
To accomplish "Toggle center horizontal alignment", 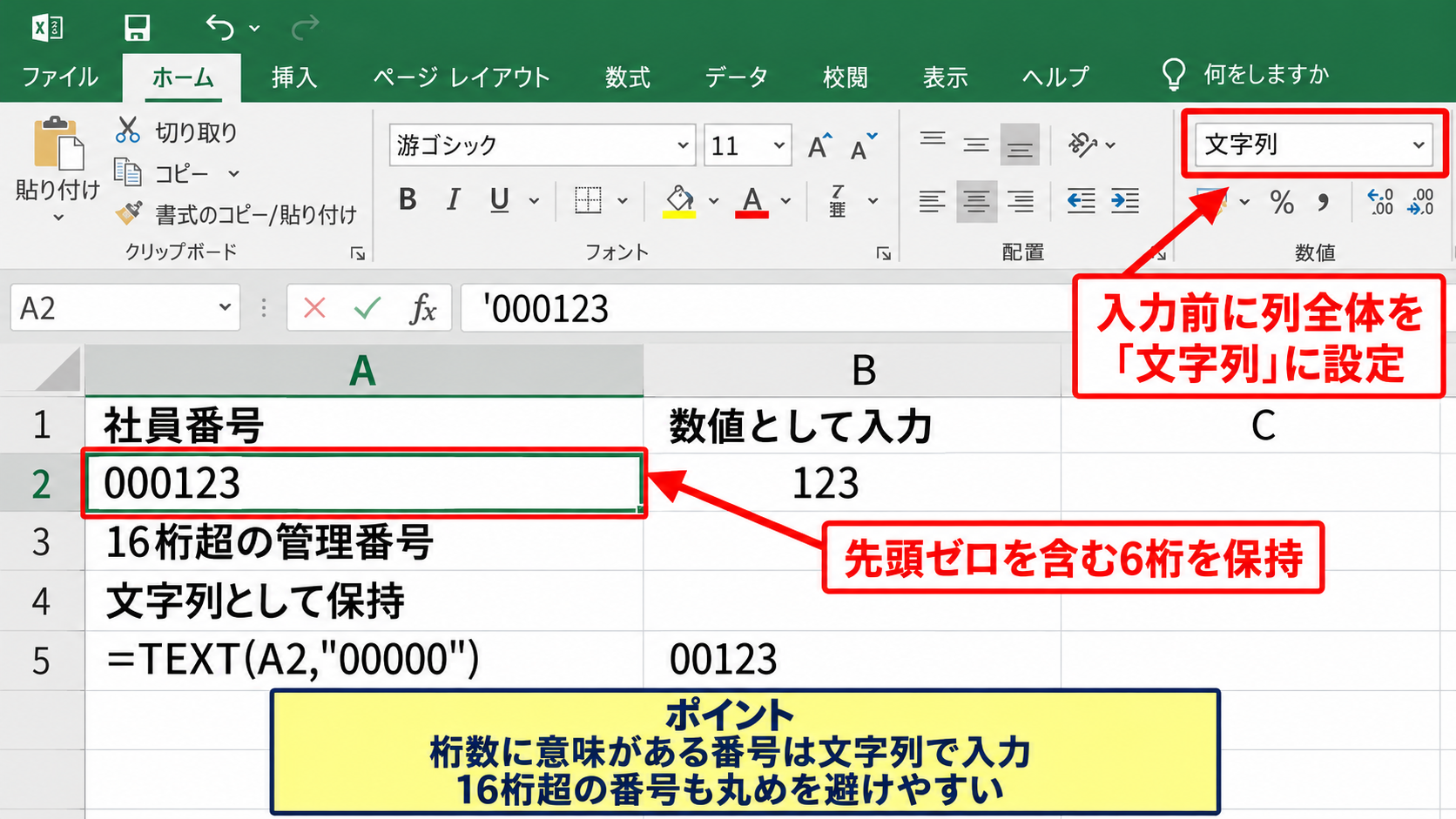I will tap(976, 202).
